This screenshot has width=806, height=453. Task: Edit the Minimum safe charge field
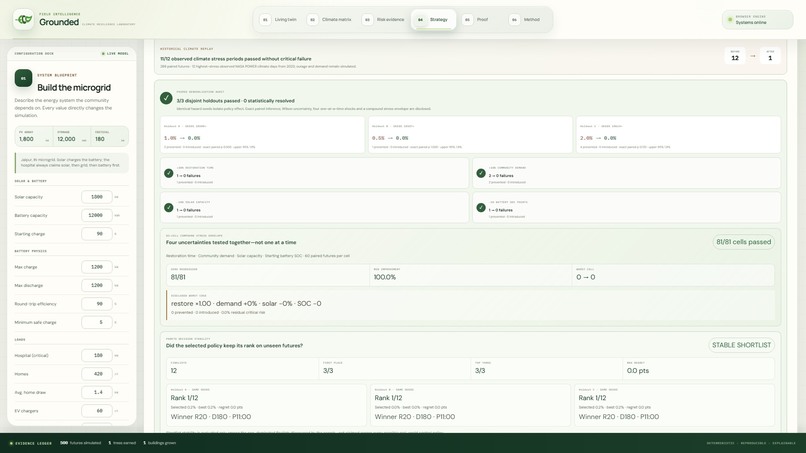click(x=97, y=322)
